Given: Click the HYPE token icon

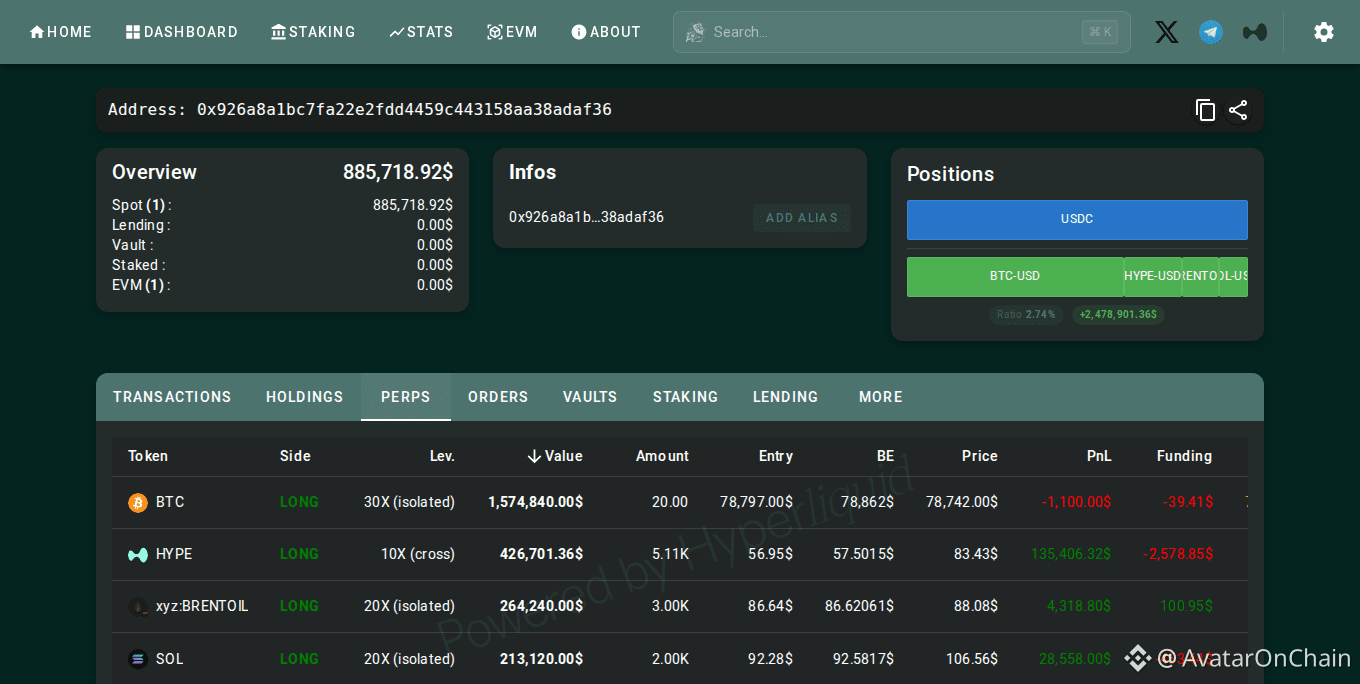Looking at the screenshot, I should point(138,554).
